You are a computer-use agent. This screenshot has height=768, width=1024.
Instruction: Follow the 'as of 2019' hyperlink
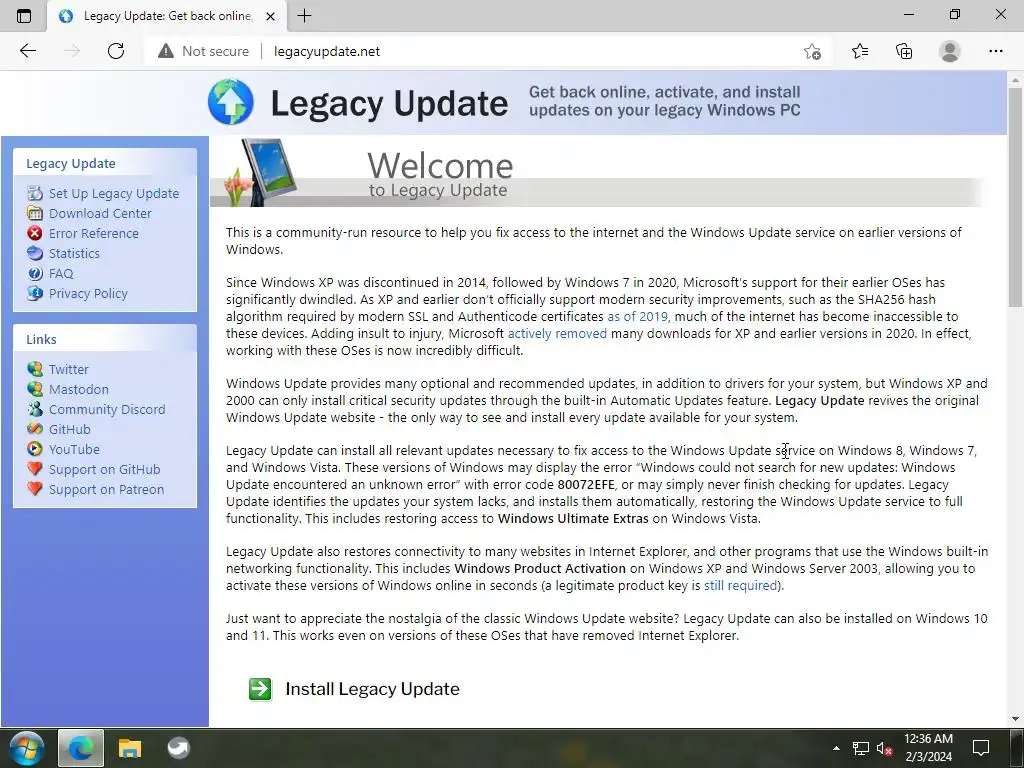[x=638, y=317]
